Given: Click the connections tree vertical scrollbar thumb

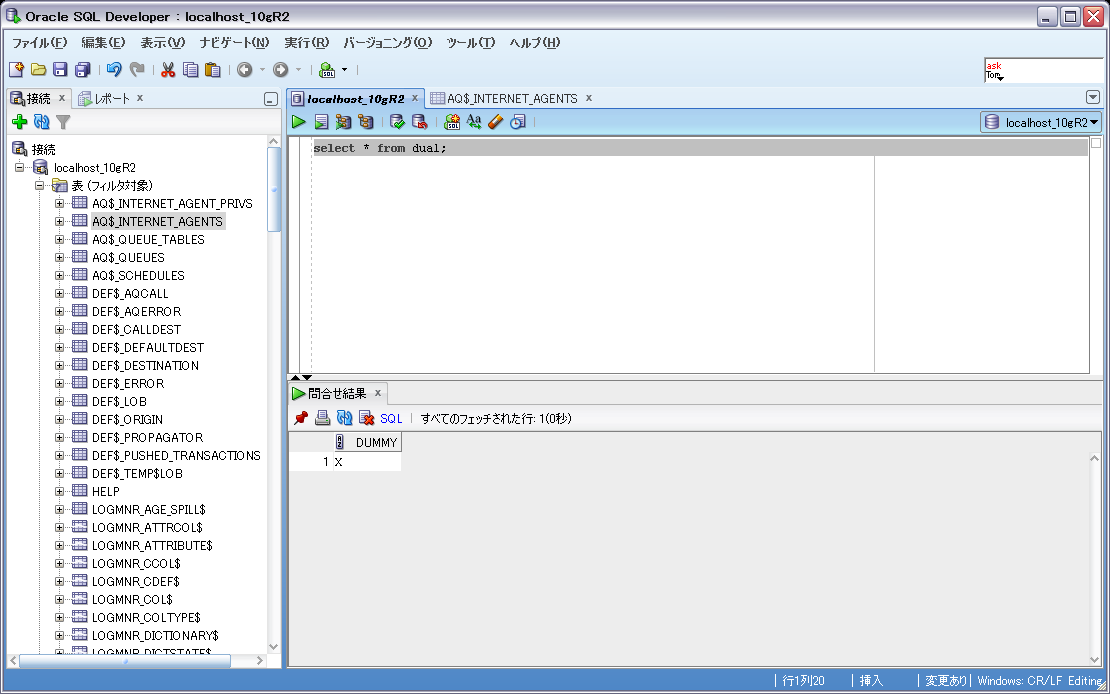Looking at the screenshot, I should click(274, 190).
